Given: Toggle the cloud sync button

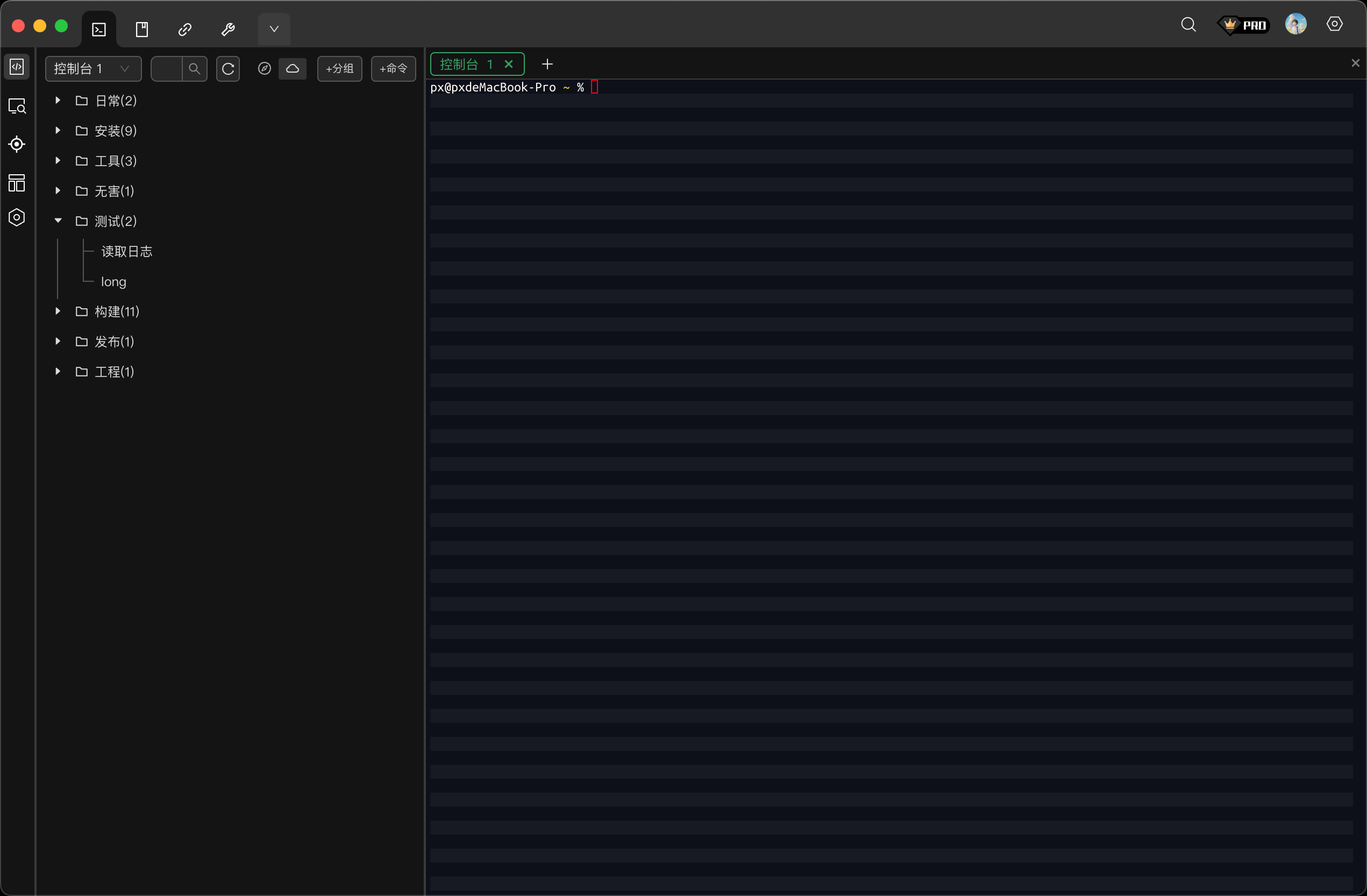Looking at the screenshot, I should pos(293,69).
